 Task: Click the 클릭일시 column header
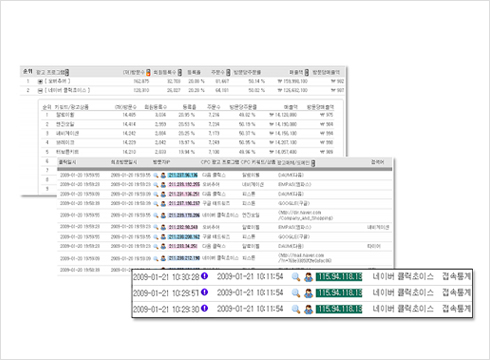point(67,162)
